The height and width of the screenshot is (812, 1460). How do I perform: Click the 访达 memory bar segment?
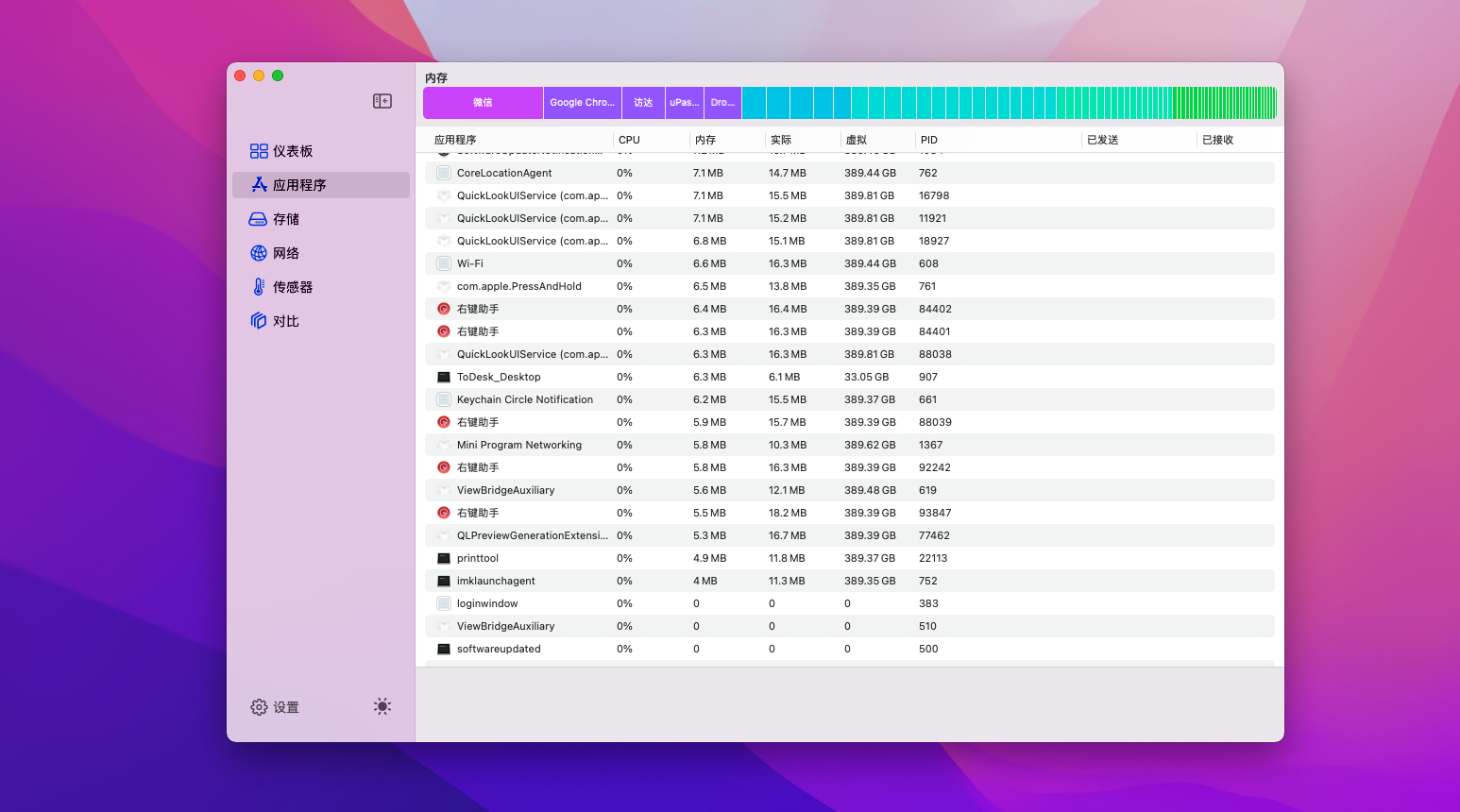tap(643, 103)
